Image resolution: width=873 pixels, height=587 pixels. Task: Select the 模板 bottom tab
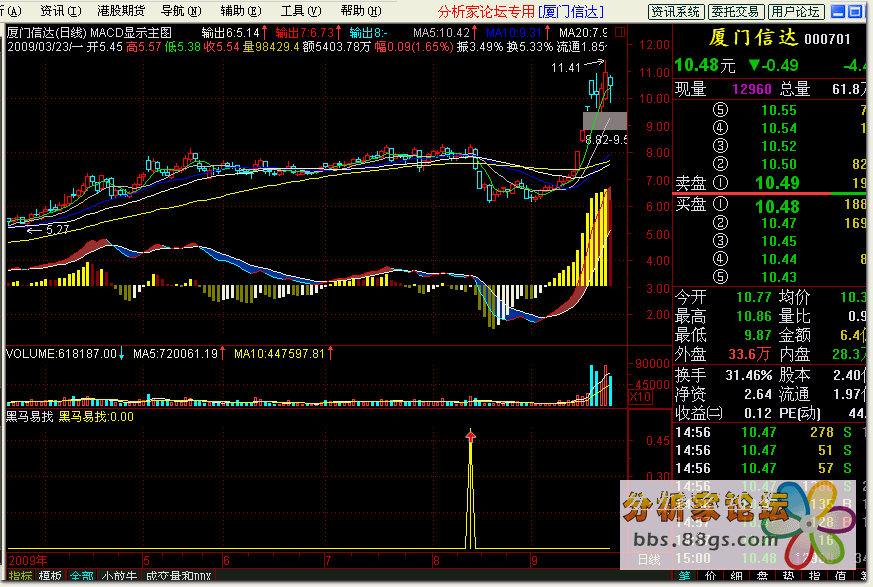[x=50, y=576]
